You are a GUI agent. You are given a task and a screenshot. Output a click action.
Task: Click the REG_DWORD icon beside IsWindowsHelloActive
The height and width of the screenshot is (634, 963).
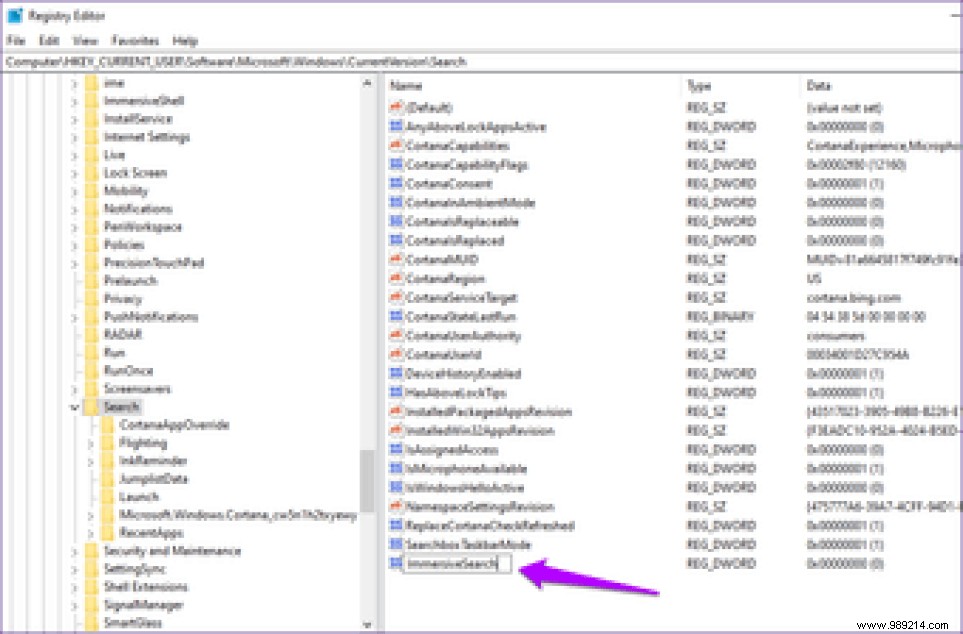[x=396, y=487]
